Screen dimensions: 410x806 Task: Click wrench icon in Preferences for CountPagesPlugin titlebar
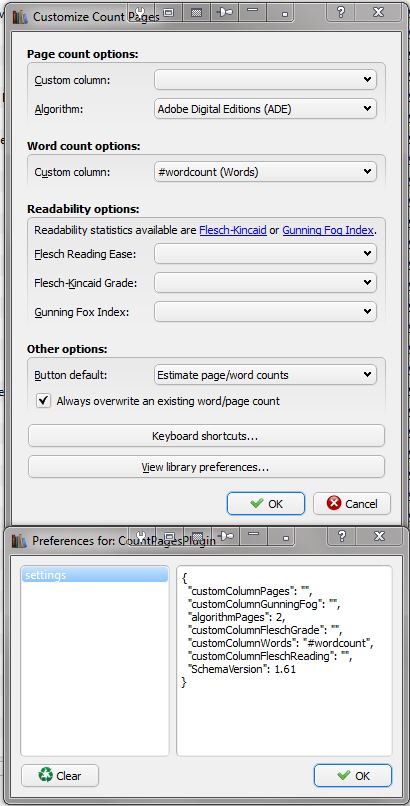click(x=141, y=535)
